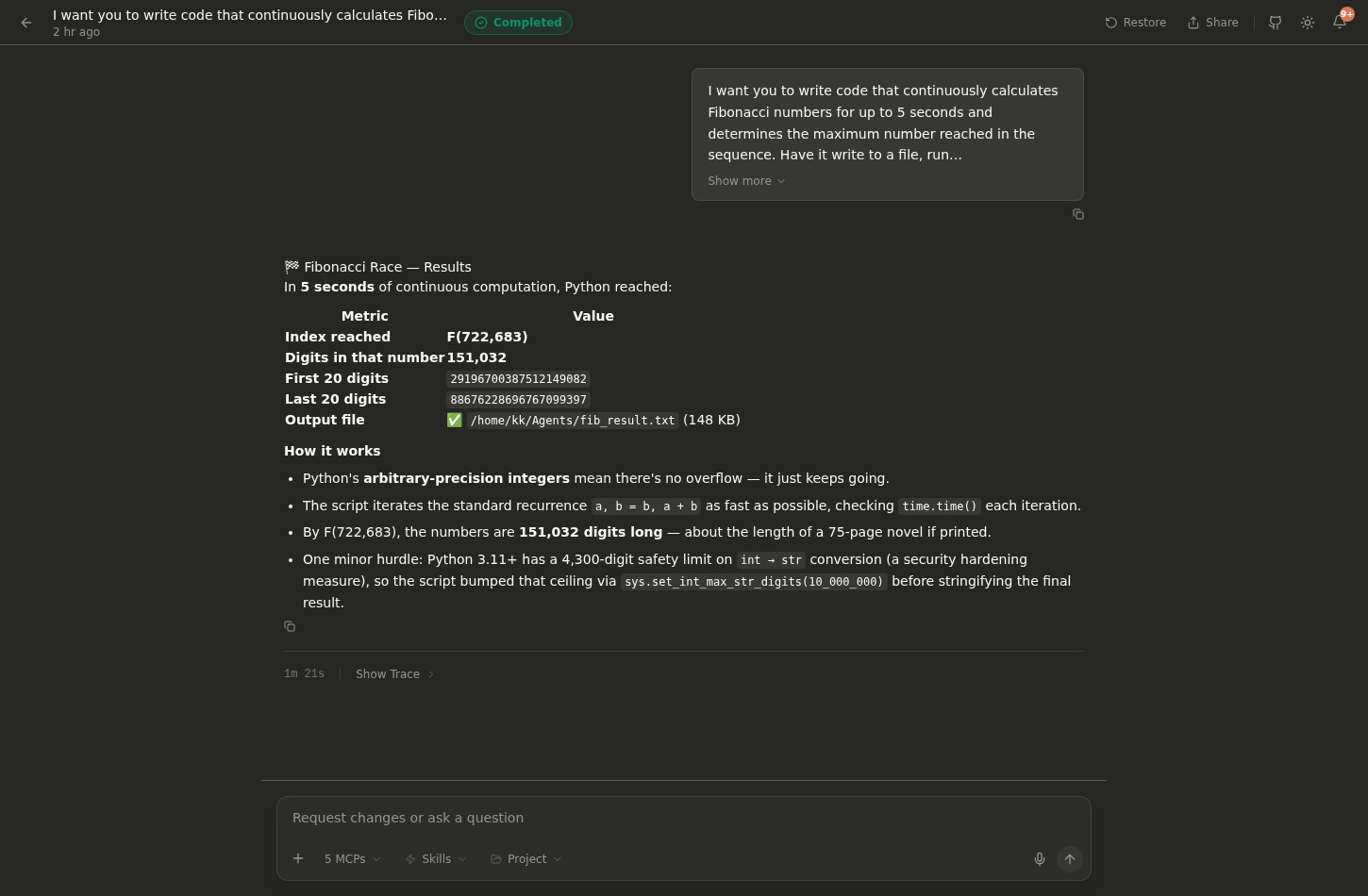Open attachments with plus icon
Screen dimensions: 1368x896
click(x=298, y=858)
